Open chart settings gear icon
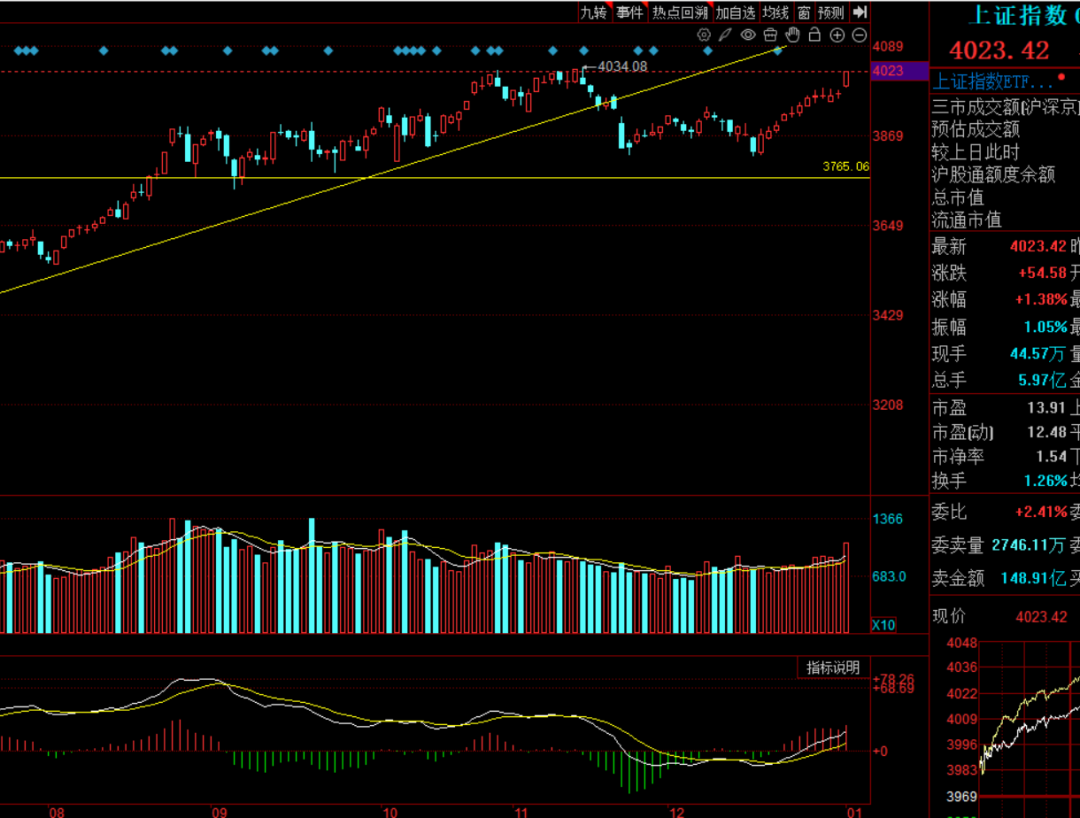Screen dimensions: 1080x818 click(704, 35)
